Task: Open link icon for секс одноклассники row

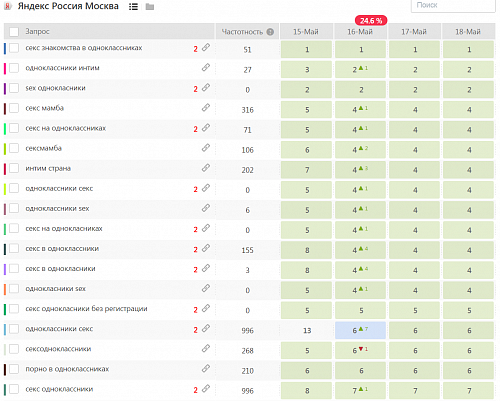Action: pyautogui.click(x=206, y=388)
